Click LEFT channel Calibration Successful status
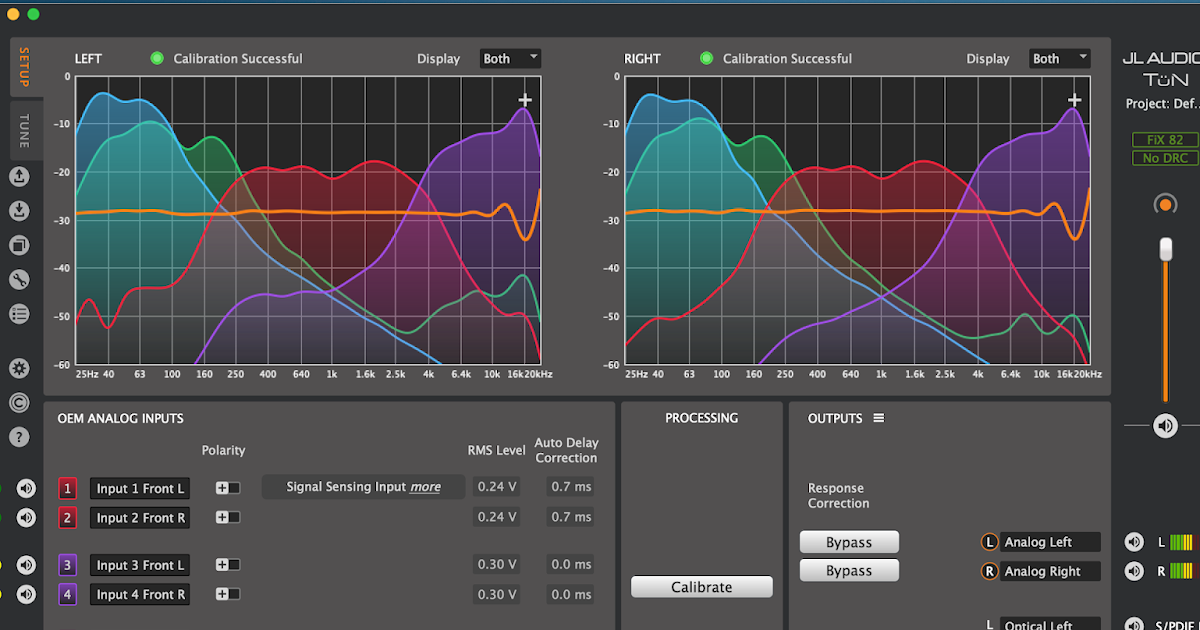 click(227, 59)
